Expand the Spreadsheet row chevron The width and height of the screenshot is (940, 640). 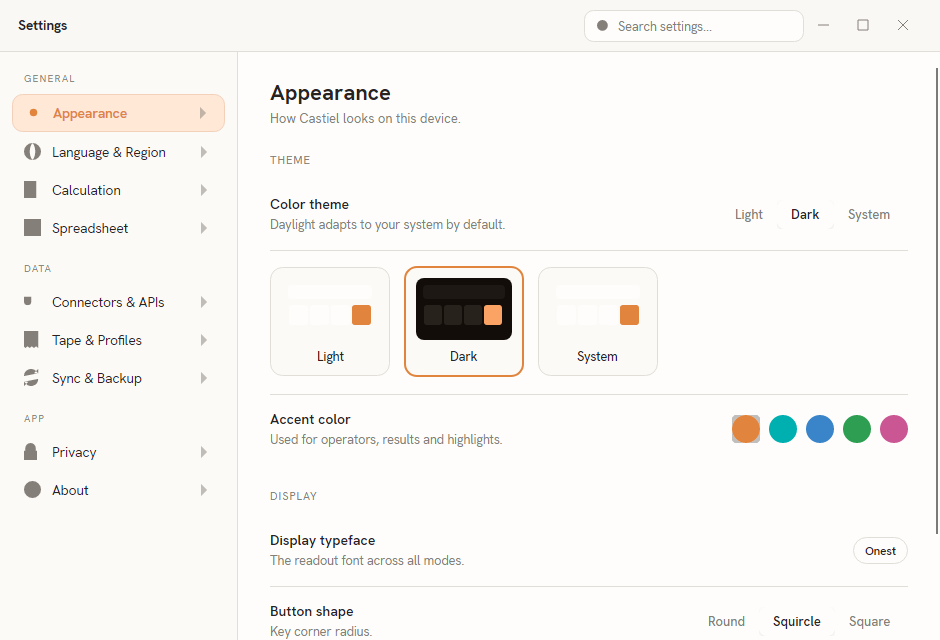(x=204, y=228)
